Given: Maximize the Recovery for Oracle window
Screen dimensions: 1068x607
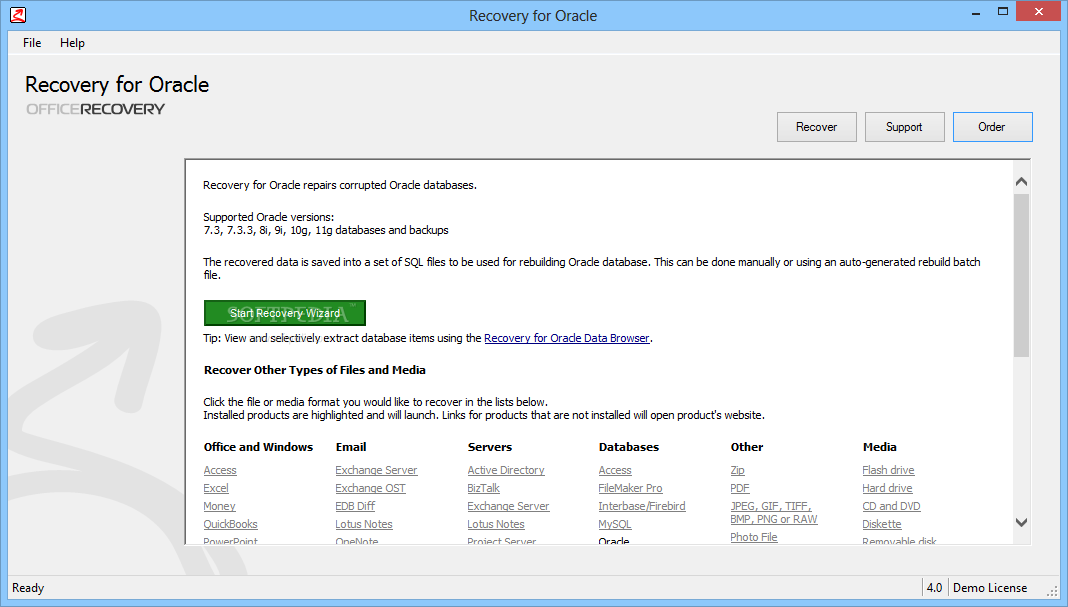Looking at the screenshot, I should [x=1003, y=12].
